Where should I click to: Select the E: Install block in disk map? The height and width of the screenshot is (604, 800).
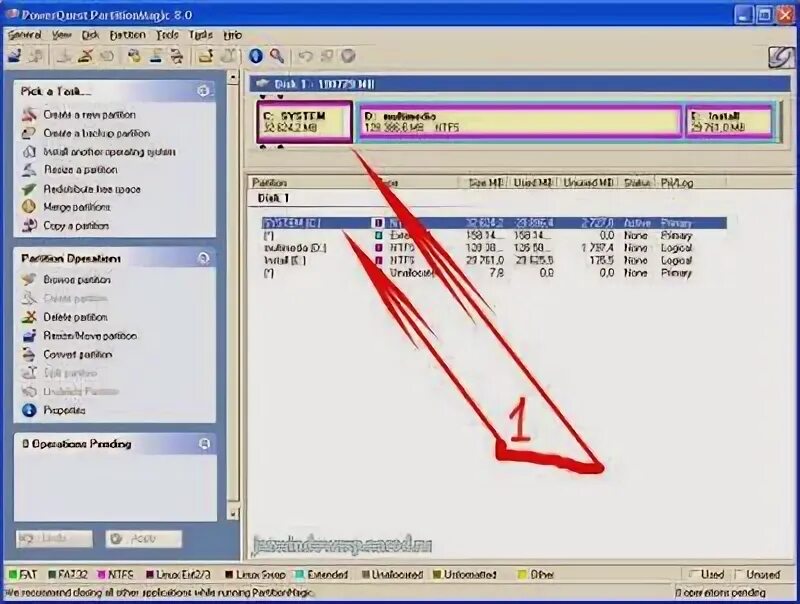[x=730, y=122]
